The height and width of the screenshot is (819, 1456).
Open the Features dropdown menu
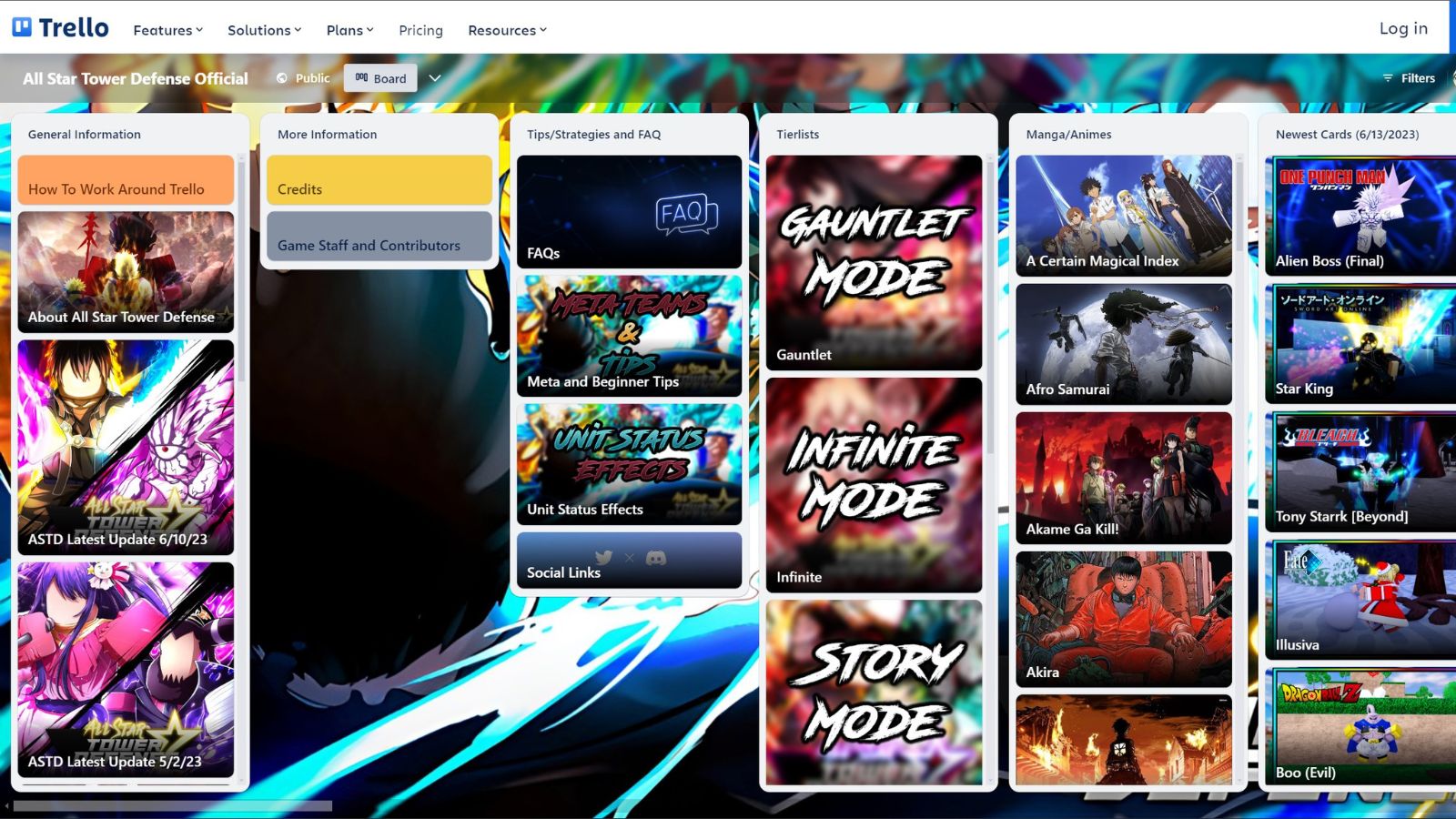click(167, 30)
